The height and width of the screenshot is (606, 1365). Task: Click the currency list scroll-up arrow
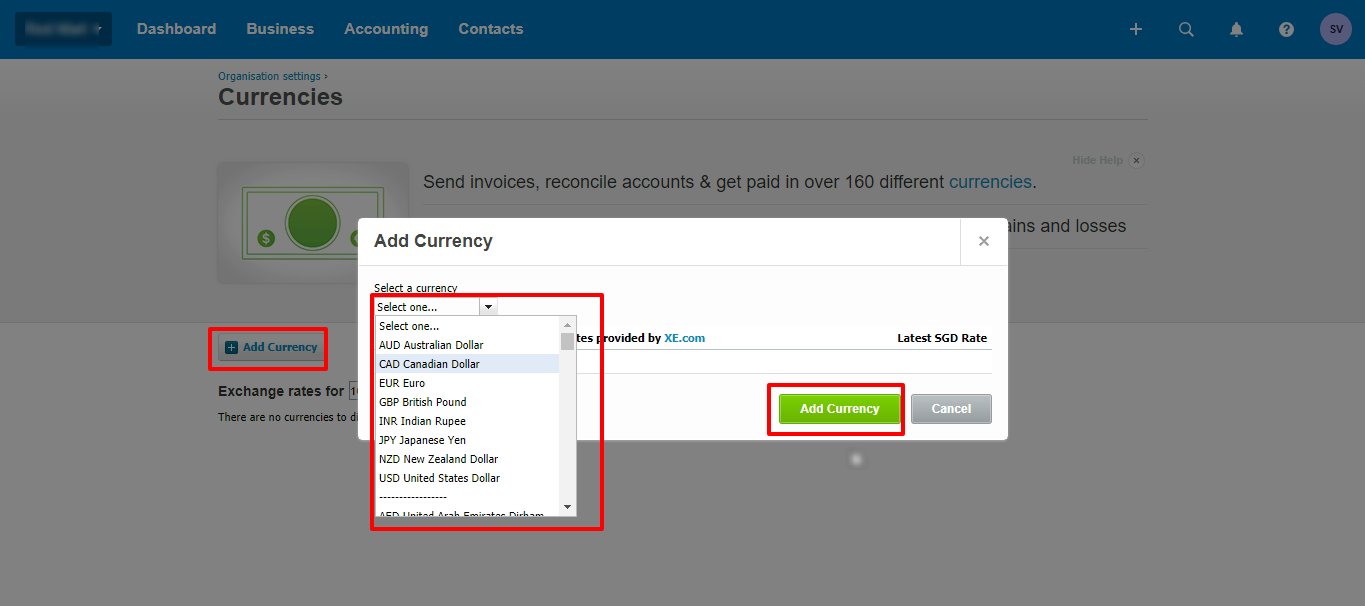pos(568,325)
